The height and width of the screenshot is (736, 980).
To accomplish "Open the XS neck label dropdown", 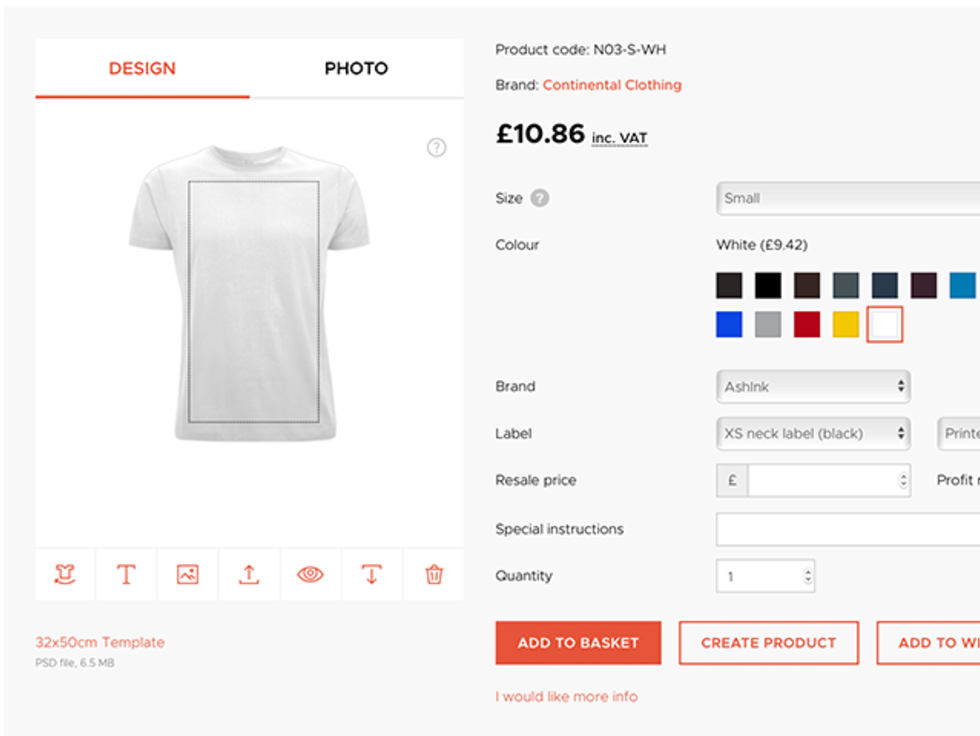I will (812, 433).
